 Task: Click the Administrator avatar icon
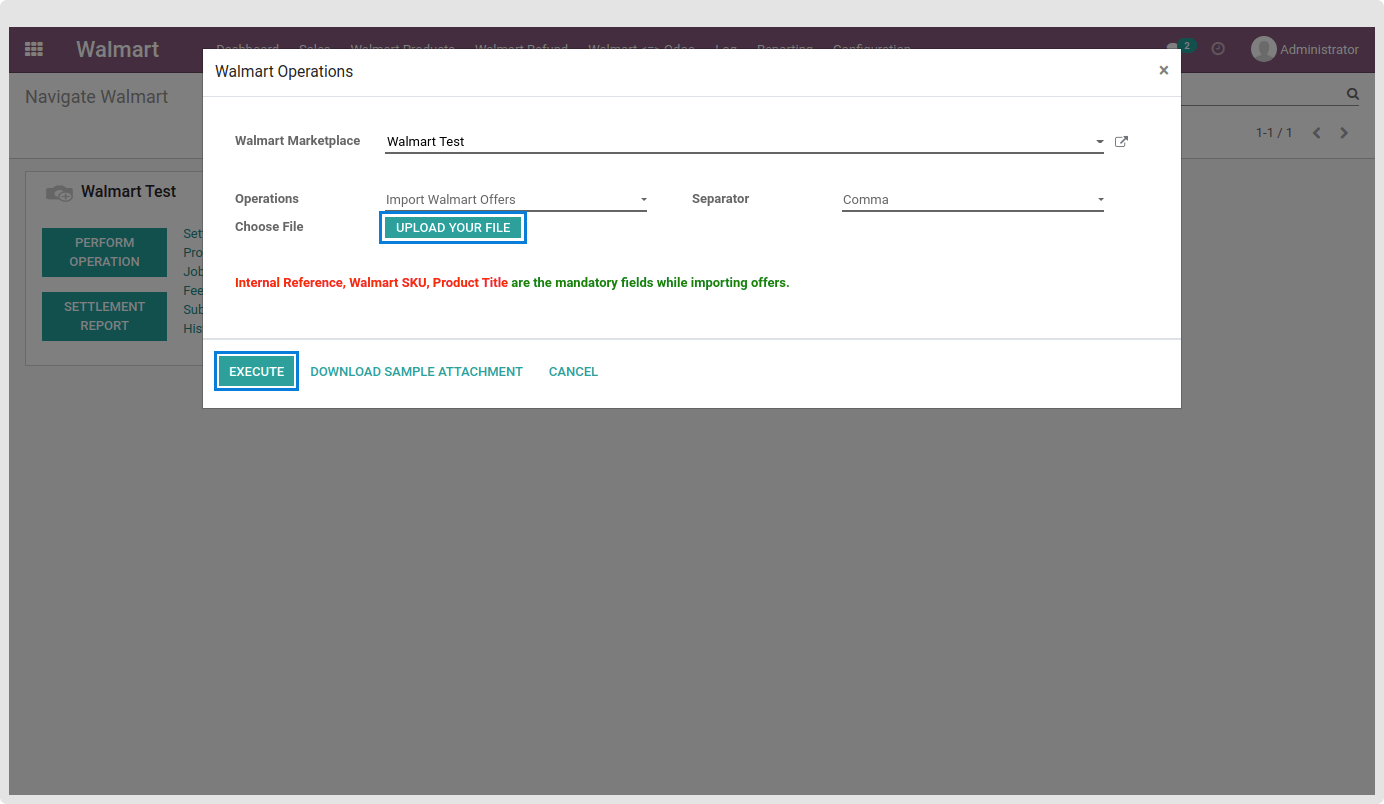click(x=1264, y=49)
